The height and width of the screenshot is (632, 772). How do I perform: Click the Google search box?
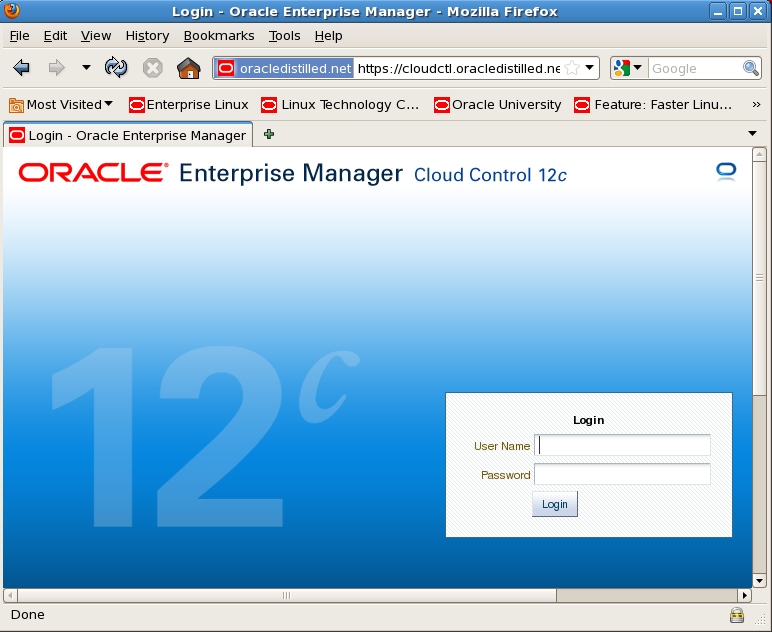click(695, 68)
